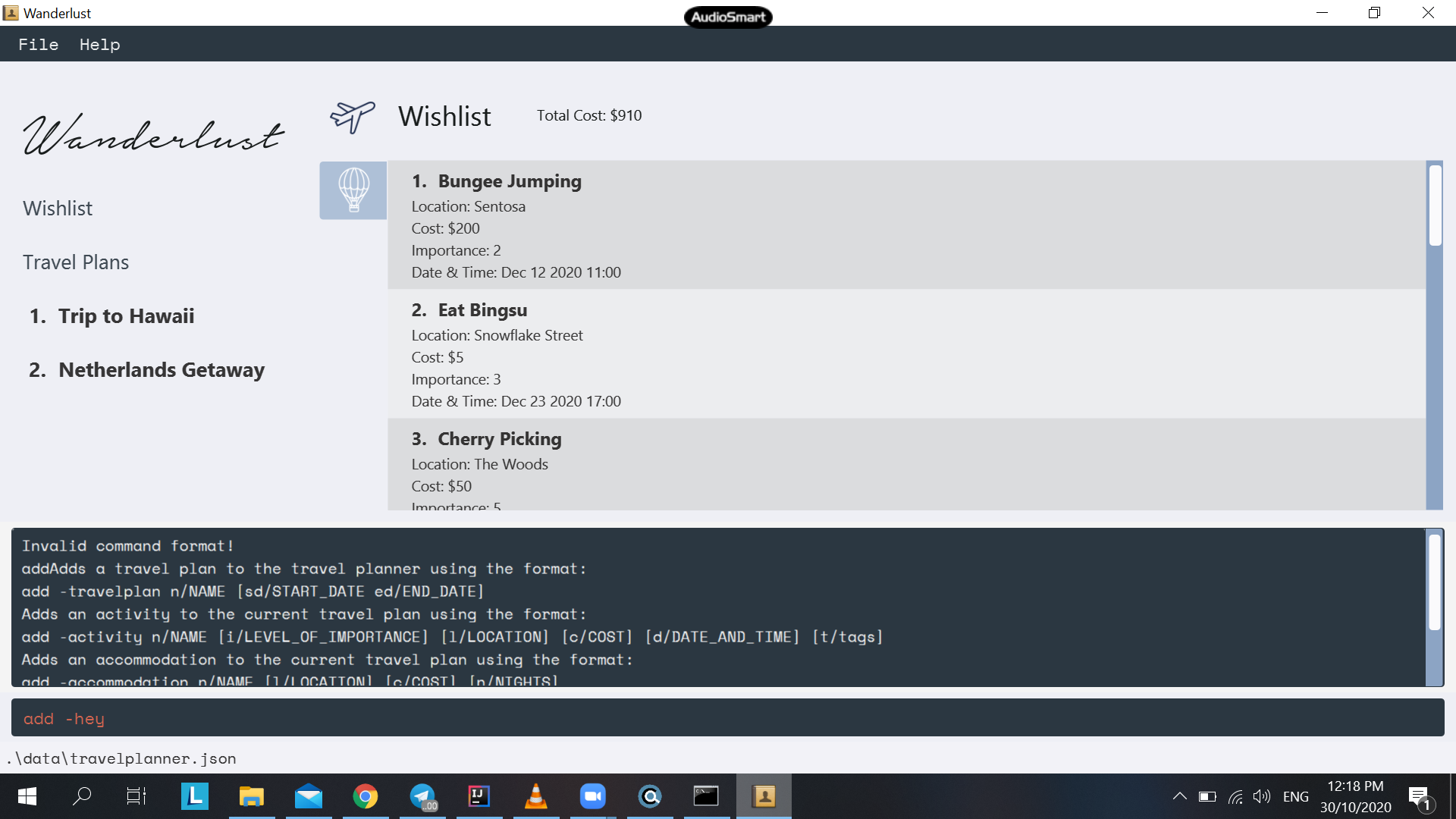The image size is (1456, 819).
Task: Click the hot air balloon activity icon
Action: coord(353,190)
